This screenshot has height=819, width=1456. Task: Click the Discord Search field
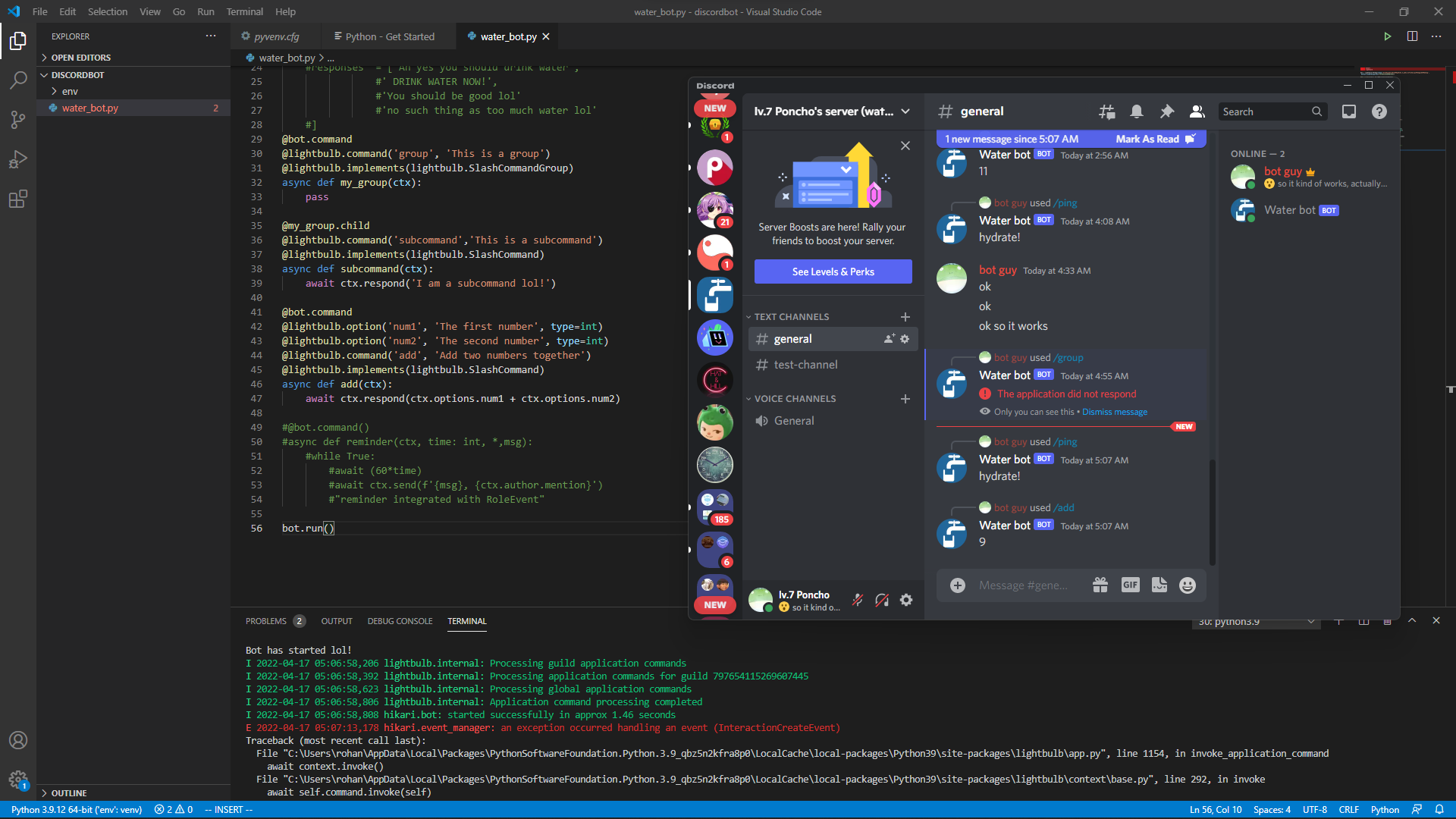[1264, 111]
